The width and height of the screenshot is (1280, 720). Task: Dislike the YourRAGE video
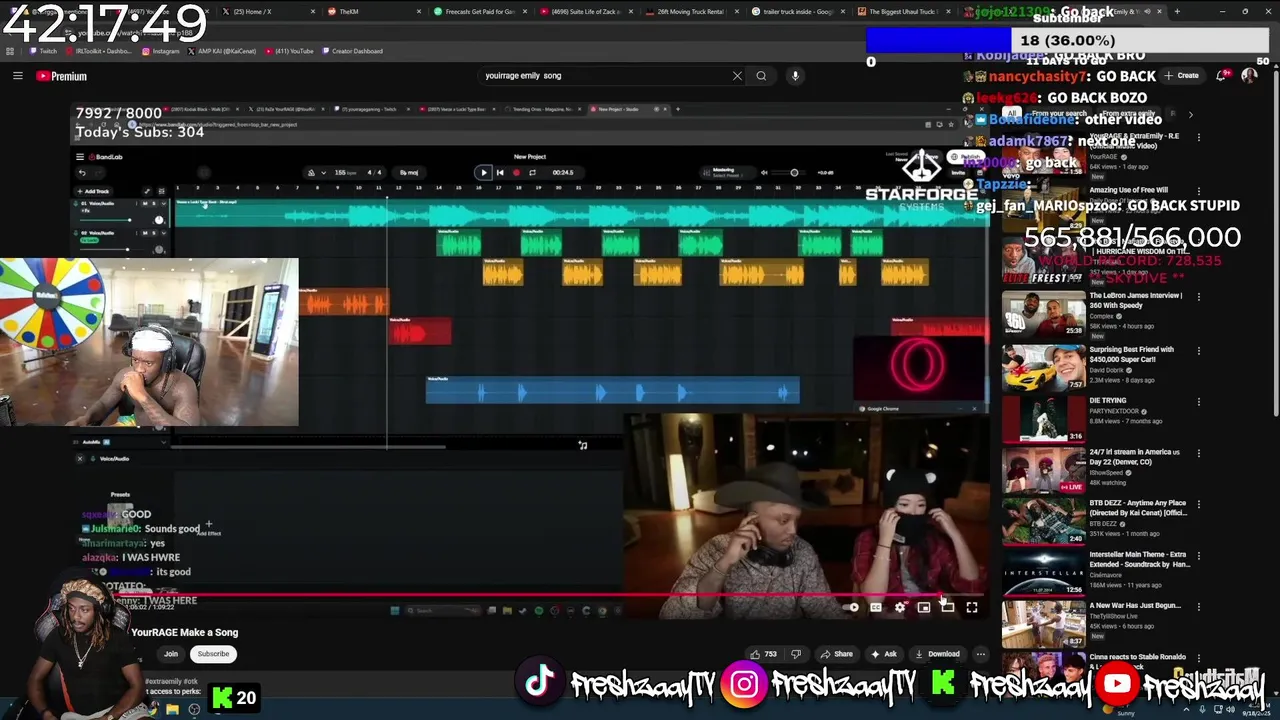[x=796, y=654]
